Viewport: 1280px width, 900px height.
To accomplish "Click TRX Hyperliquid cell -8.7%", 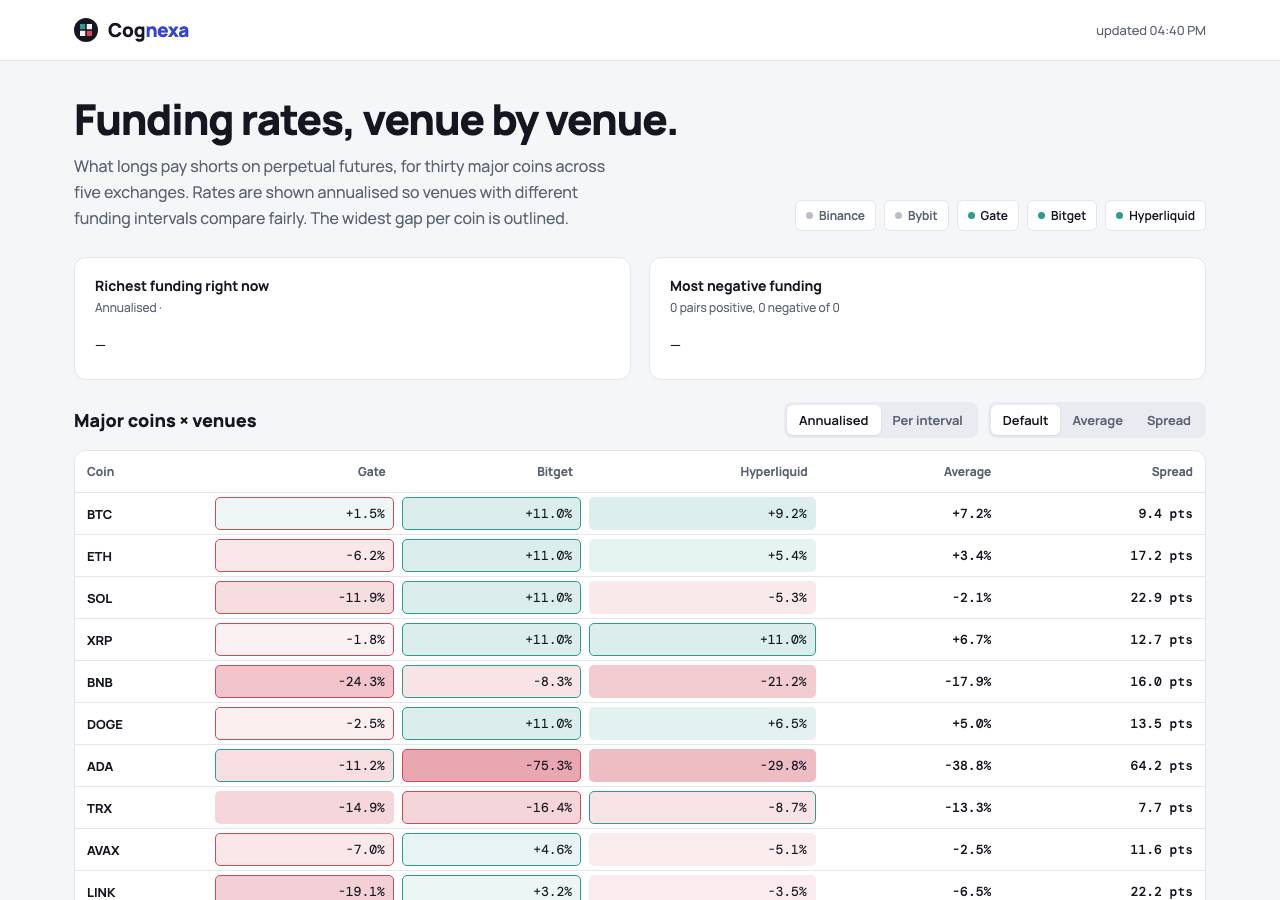I will pyautogui.click(x=702, y=808).
